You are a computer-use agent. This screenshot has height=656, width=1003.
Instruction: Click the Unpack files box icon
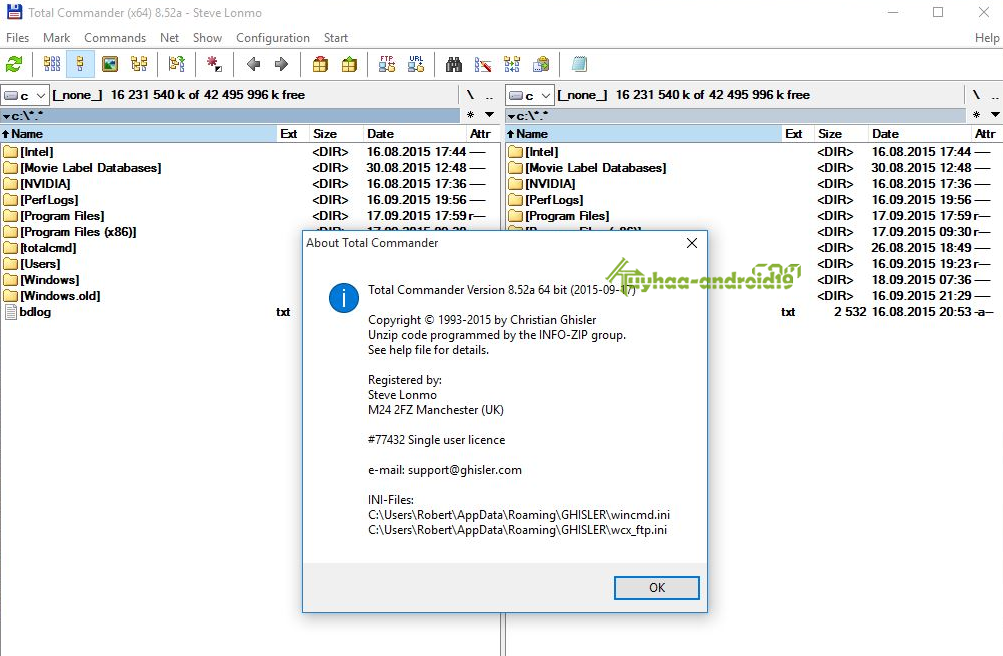pos(349,64)
